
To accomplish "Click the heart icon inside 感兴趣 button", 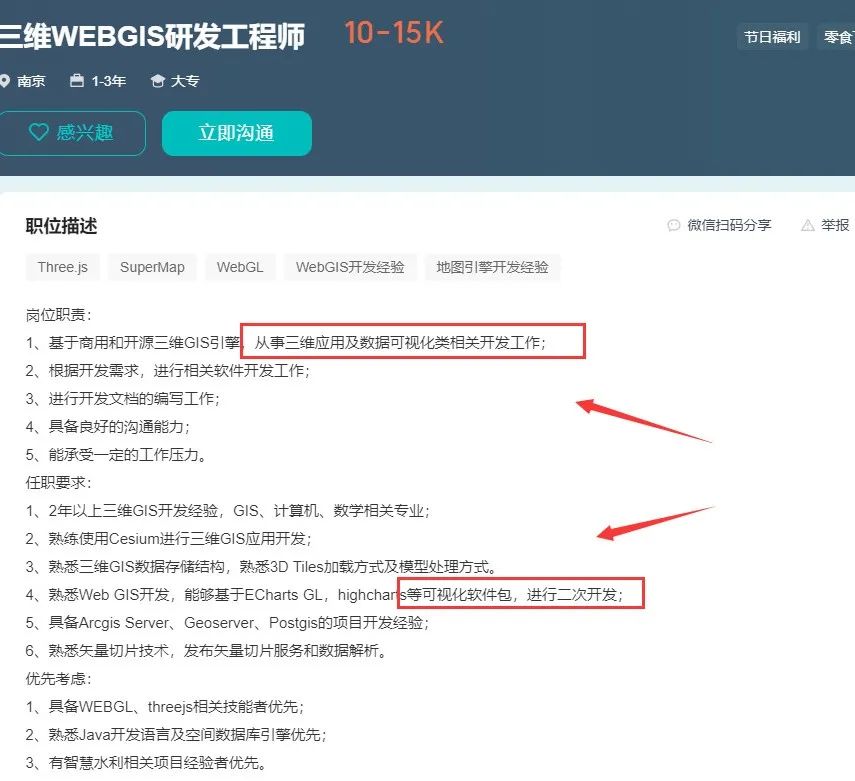I will click(x=39, y=132).
